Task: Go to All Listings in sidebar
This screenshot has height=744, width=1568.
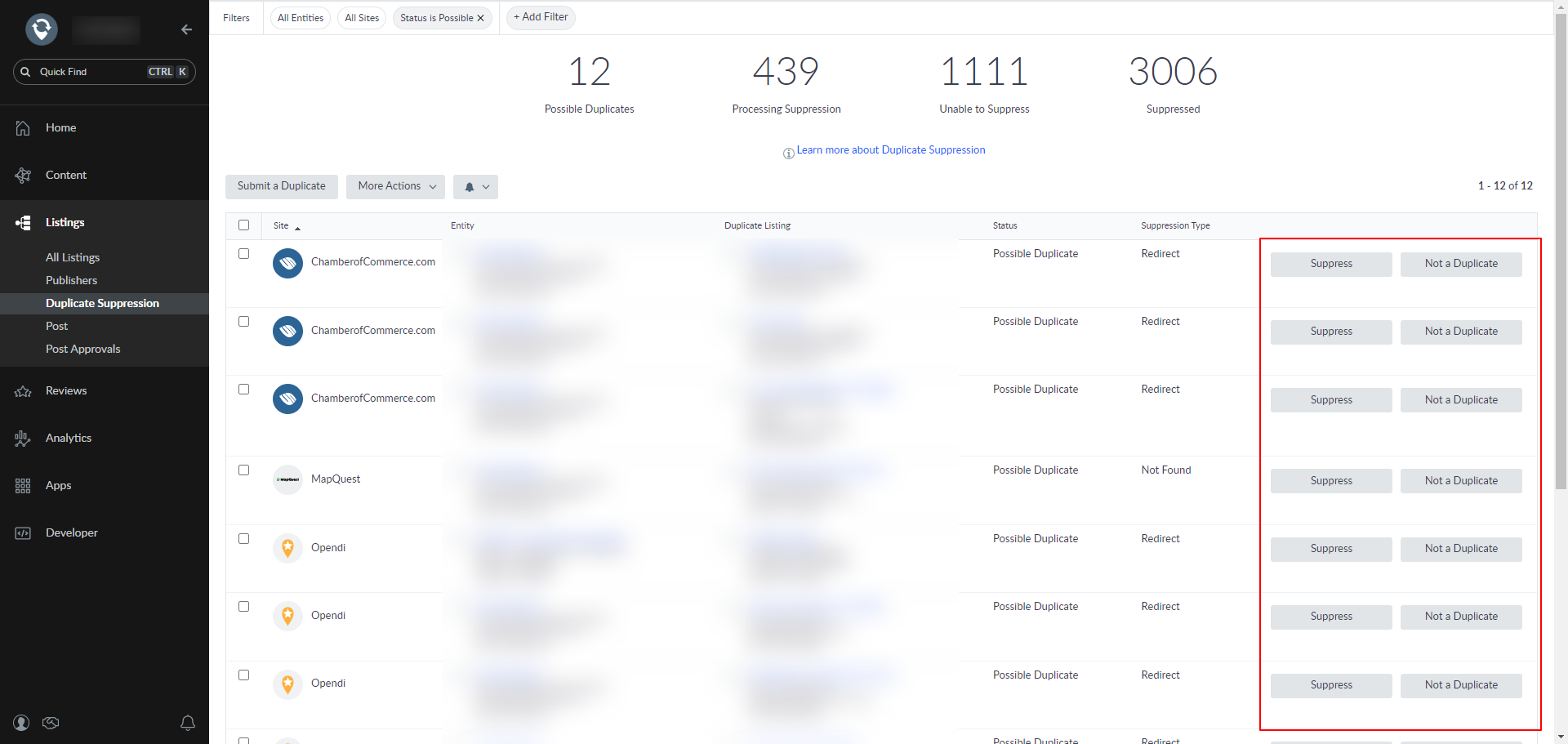Action: (73, 257)
